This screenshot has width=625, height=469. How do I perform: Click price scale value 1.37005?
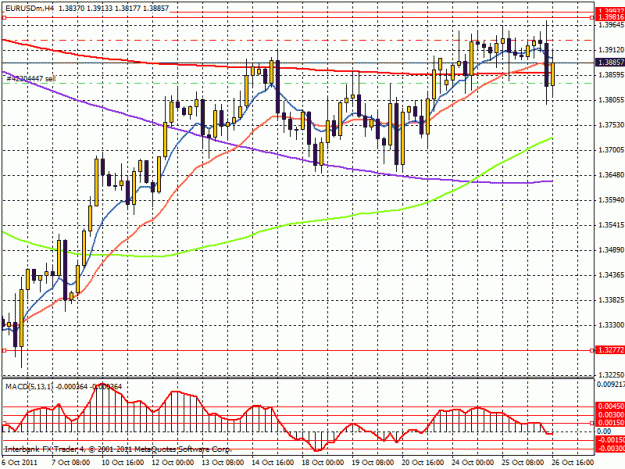coord(611,150)
